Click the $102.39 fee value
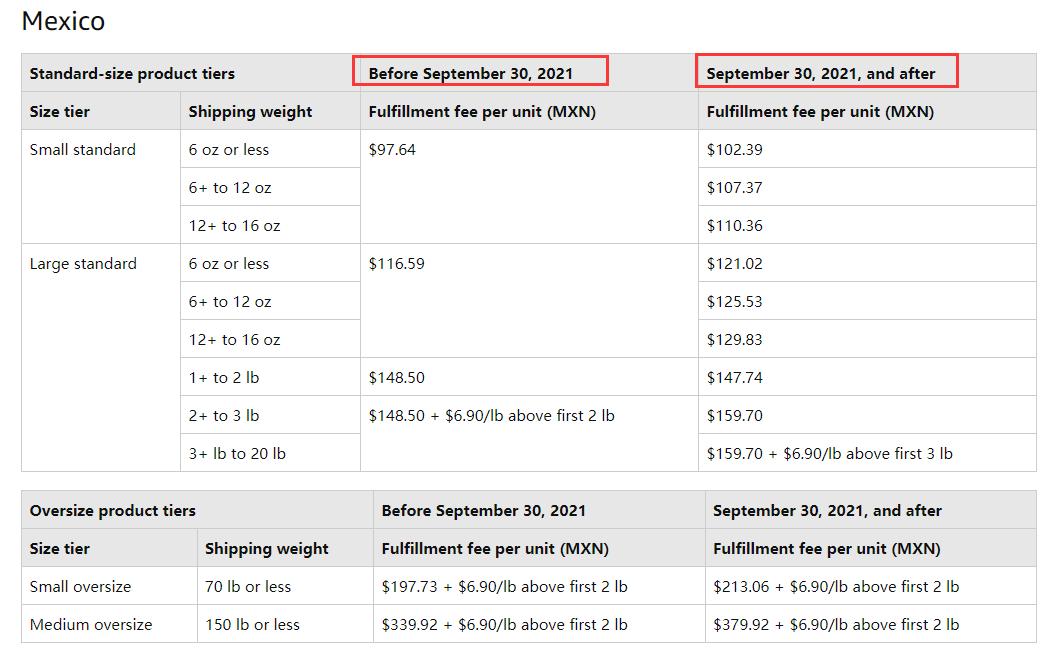This screenshot has width=1062, height=663. pos(734,150)
